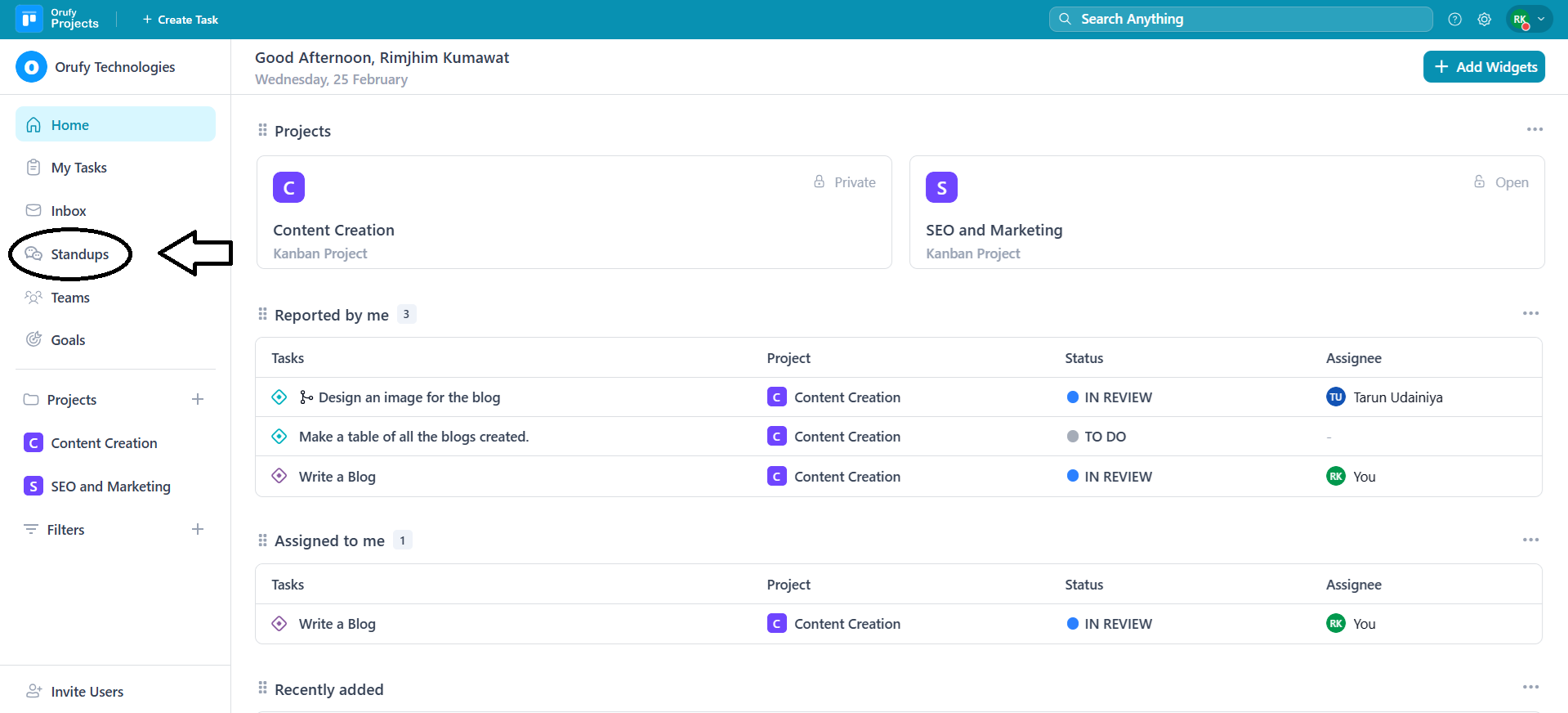Click the Search Anything field
1568x713 pixels.
(x=1240, y=19)
